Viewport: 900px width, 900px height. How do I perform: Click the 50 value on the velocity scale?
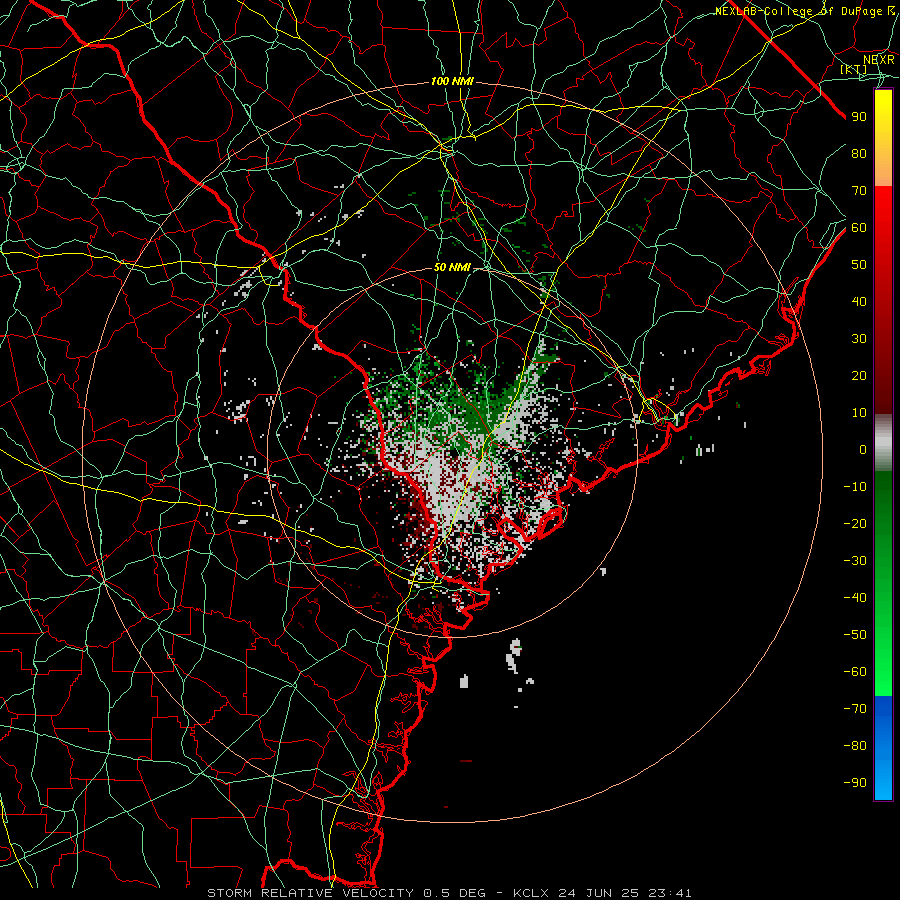[x=859, y=265]
